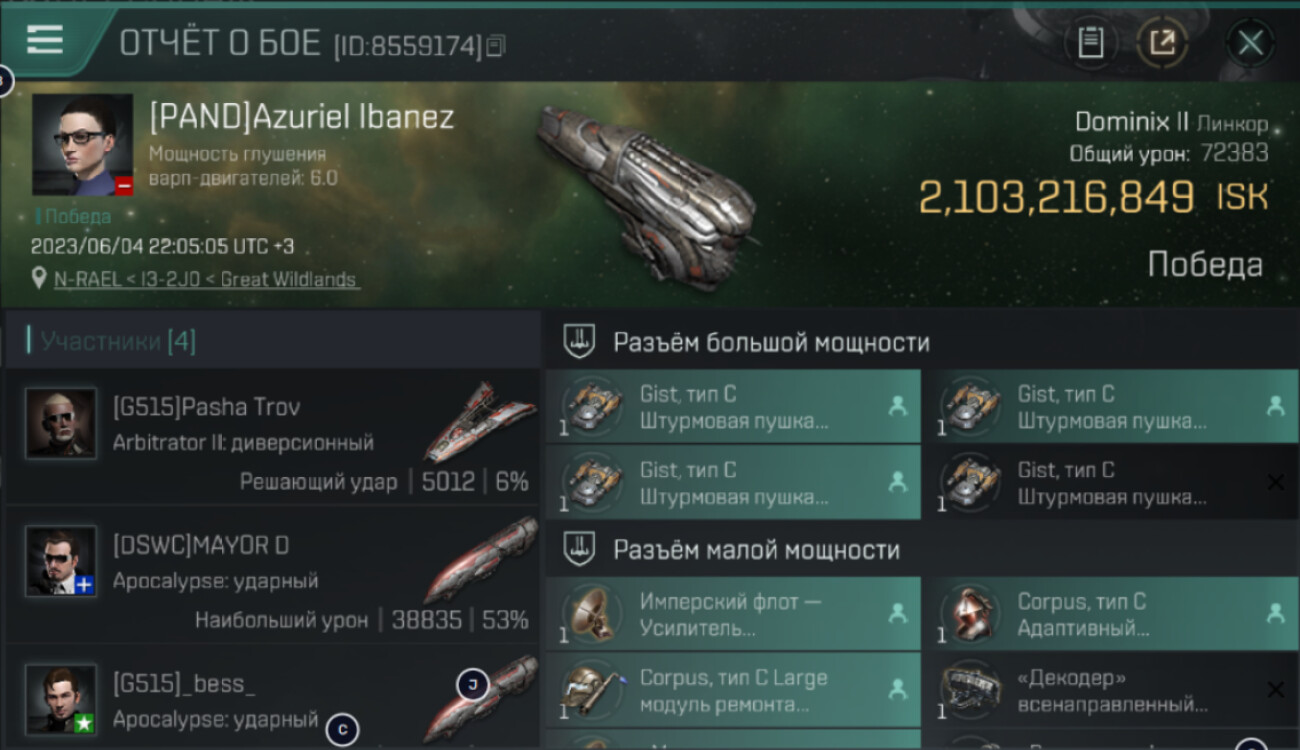Screen dimensions: 1300x750
Task: Copy the battle report ID
Action: click(497, 45)
